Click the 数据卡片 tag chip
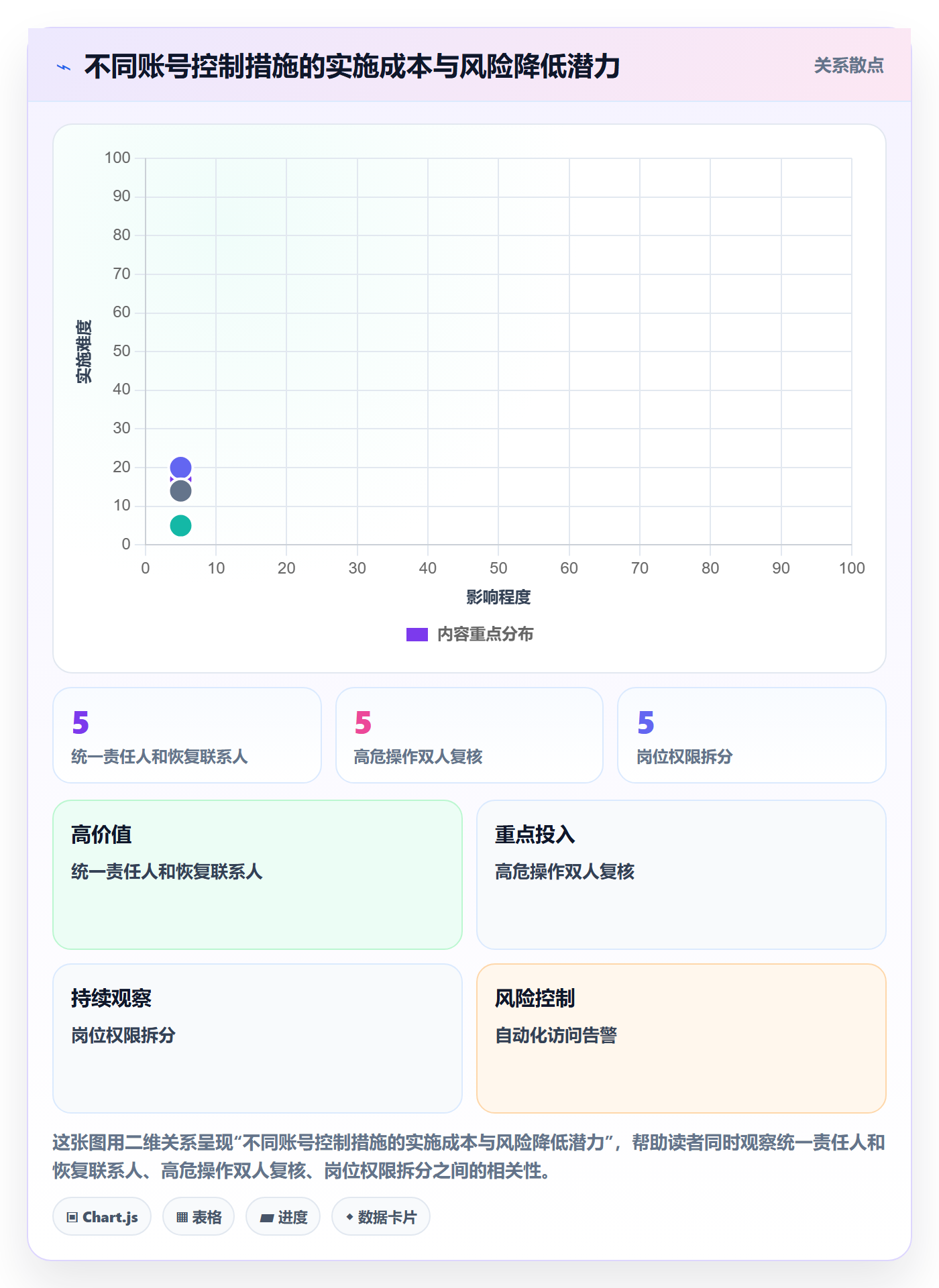This screenshot has height=1288, width=939. pyautogui.click(x=381, y=1217)
